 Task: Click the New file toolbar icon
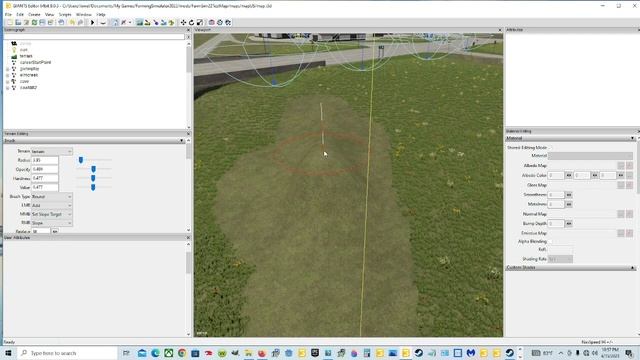(10, 22)
